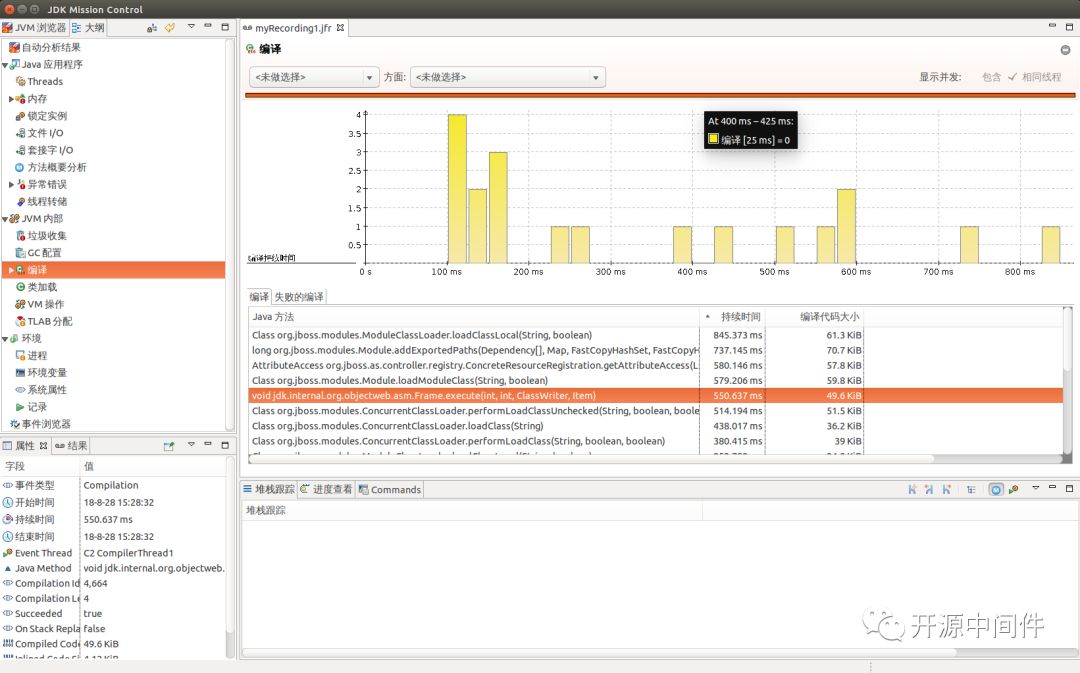Click the tree view icon in the stack trace toolbar
This screenshot has width=1080, height=673.
click(971, 489)
